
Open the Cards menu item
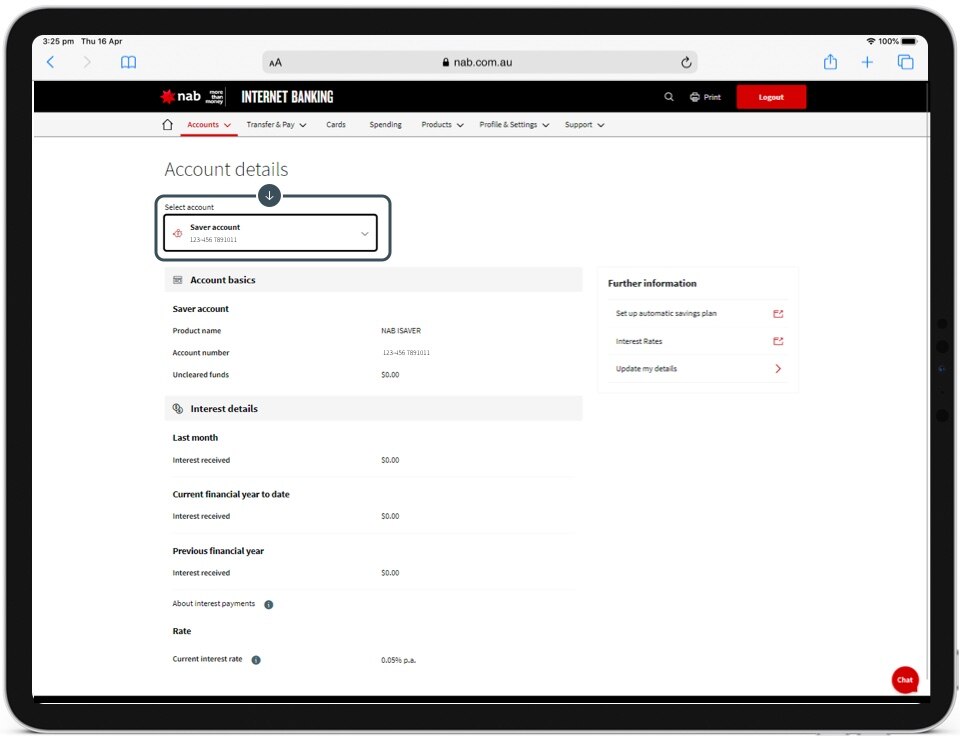336,125
